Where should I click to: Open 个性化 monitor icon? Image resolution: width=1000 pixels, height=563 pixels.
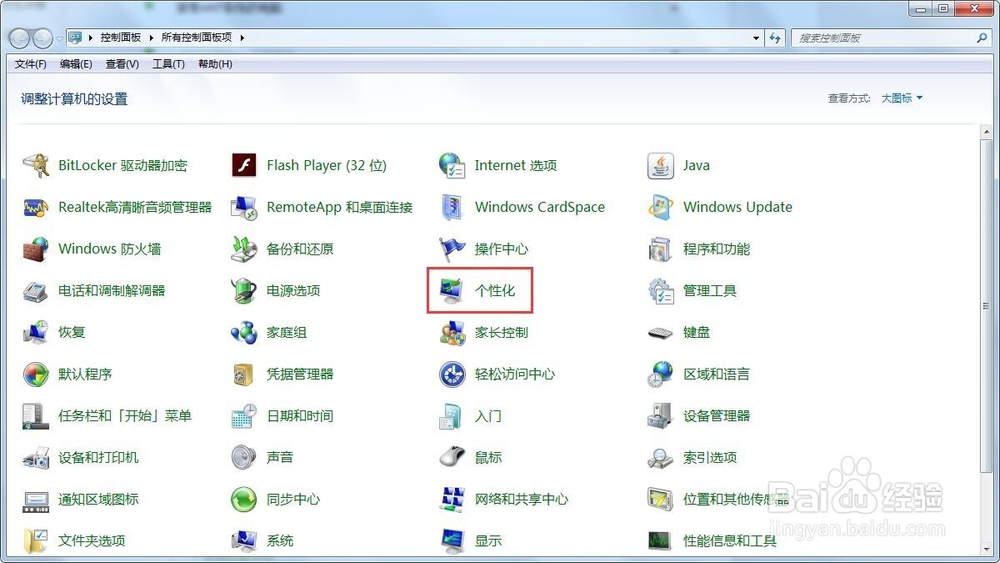tap(452, 291)
